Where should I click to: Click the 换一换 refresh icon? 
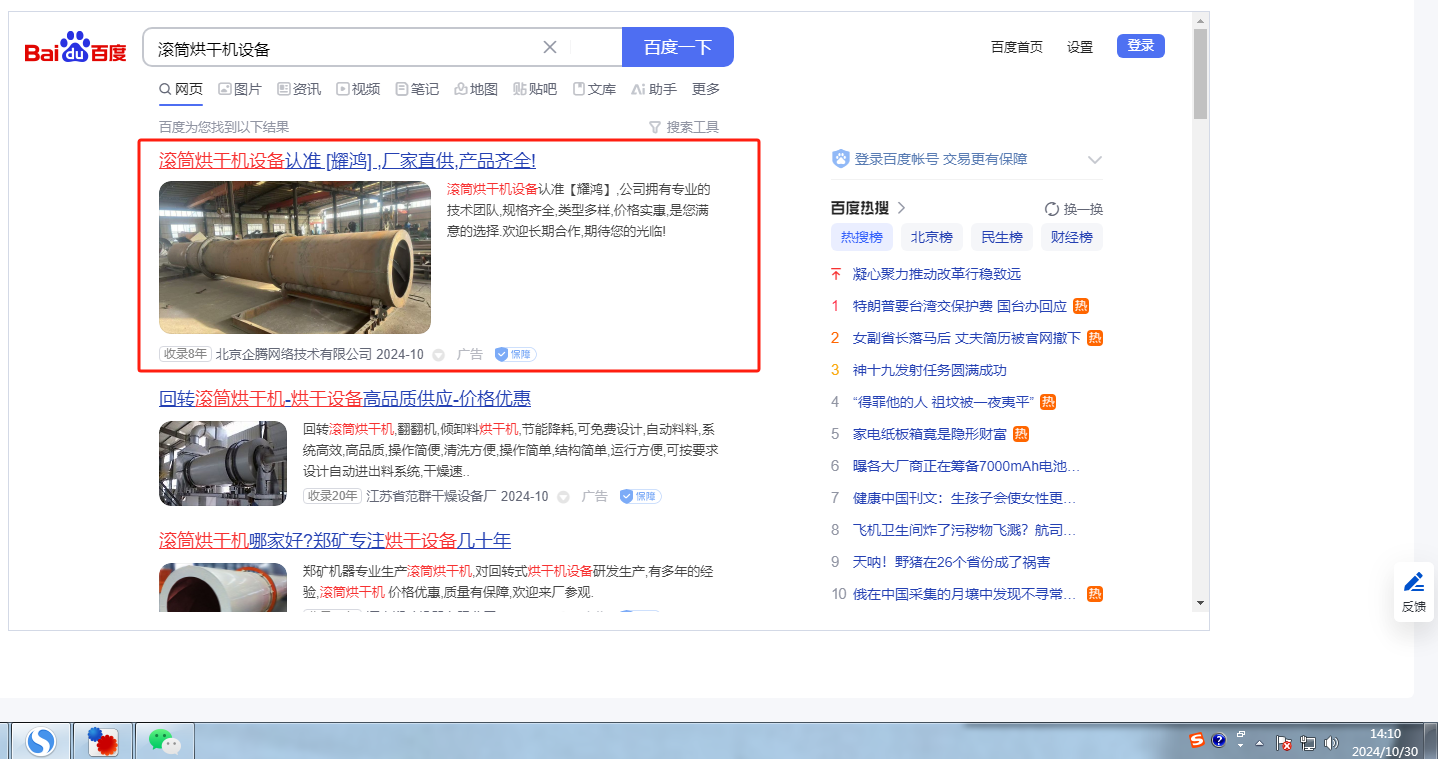(x=1052, y=209)
